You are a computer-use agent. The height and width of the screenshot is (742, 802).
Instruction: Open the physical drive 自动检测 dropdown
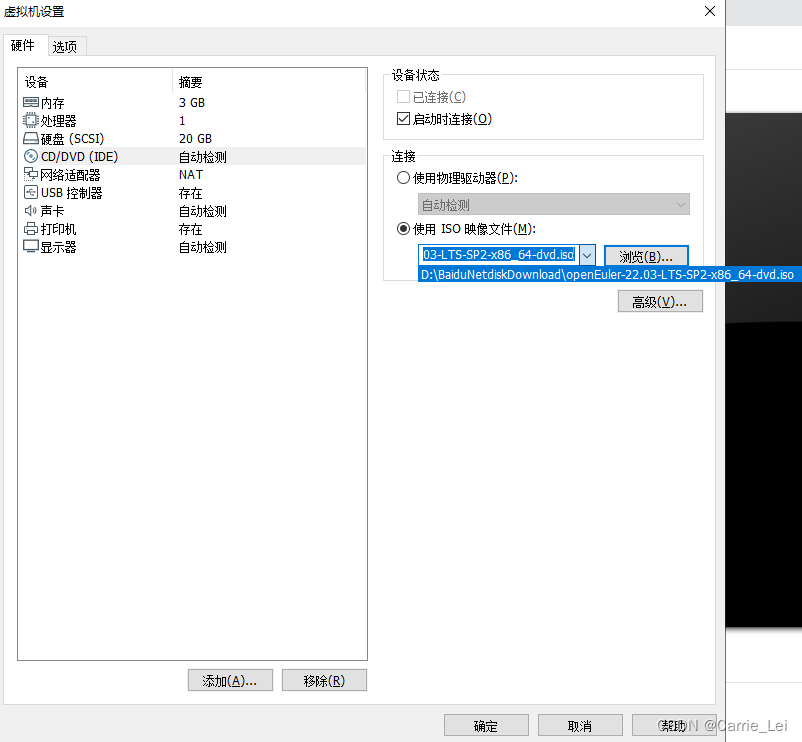(x=553, y=205)
